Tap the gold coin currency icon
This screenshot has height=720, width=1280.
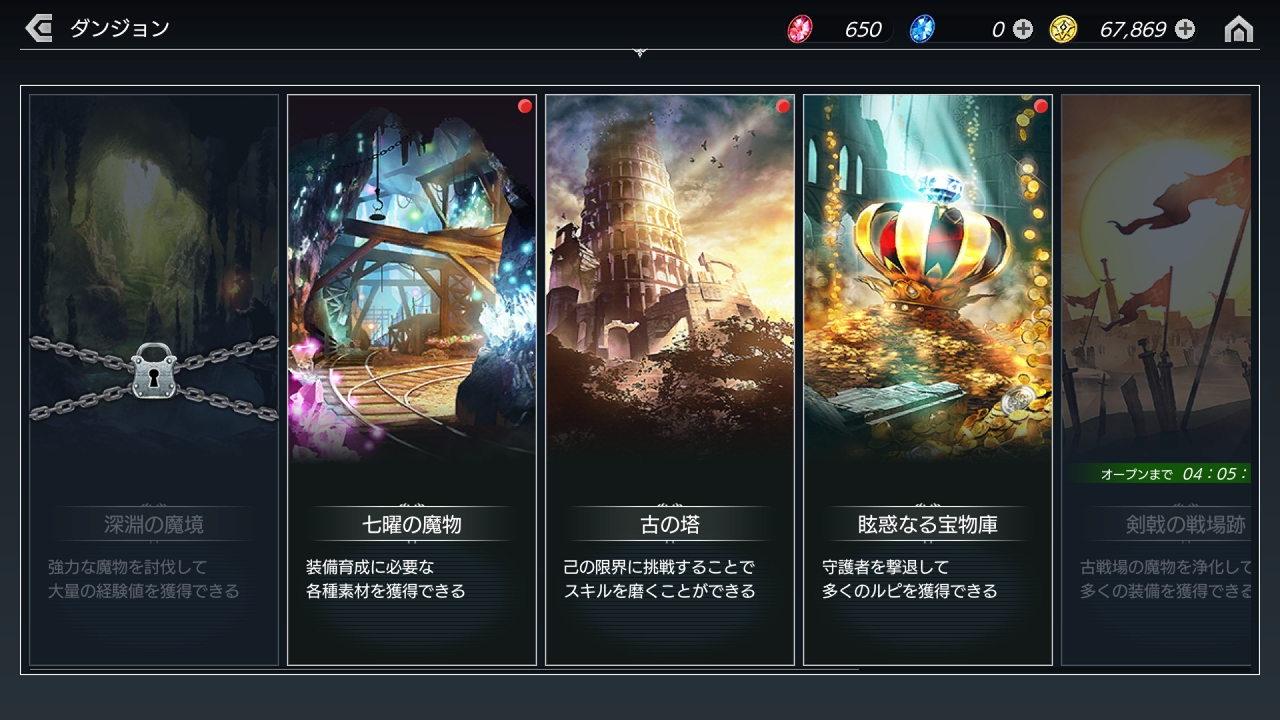point(1063,29)
